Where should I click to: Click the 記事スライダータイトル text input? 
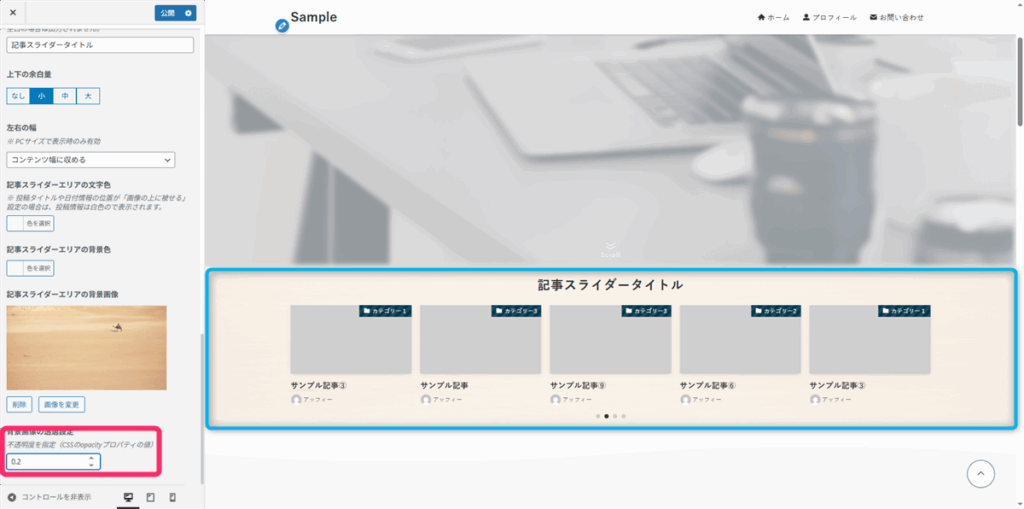100,45
